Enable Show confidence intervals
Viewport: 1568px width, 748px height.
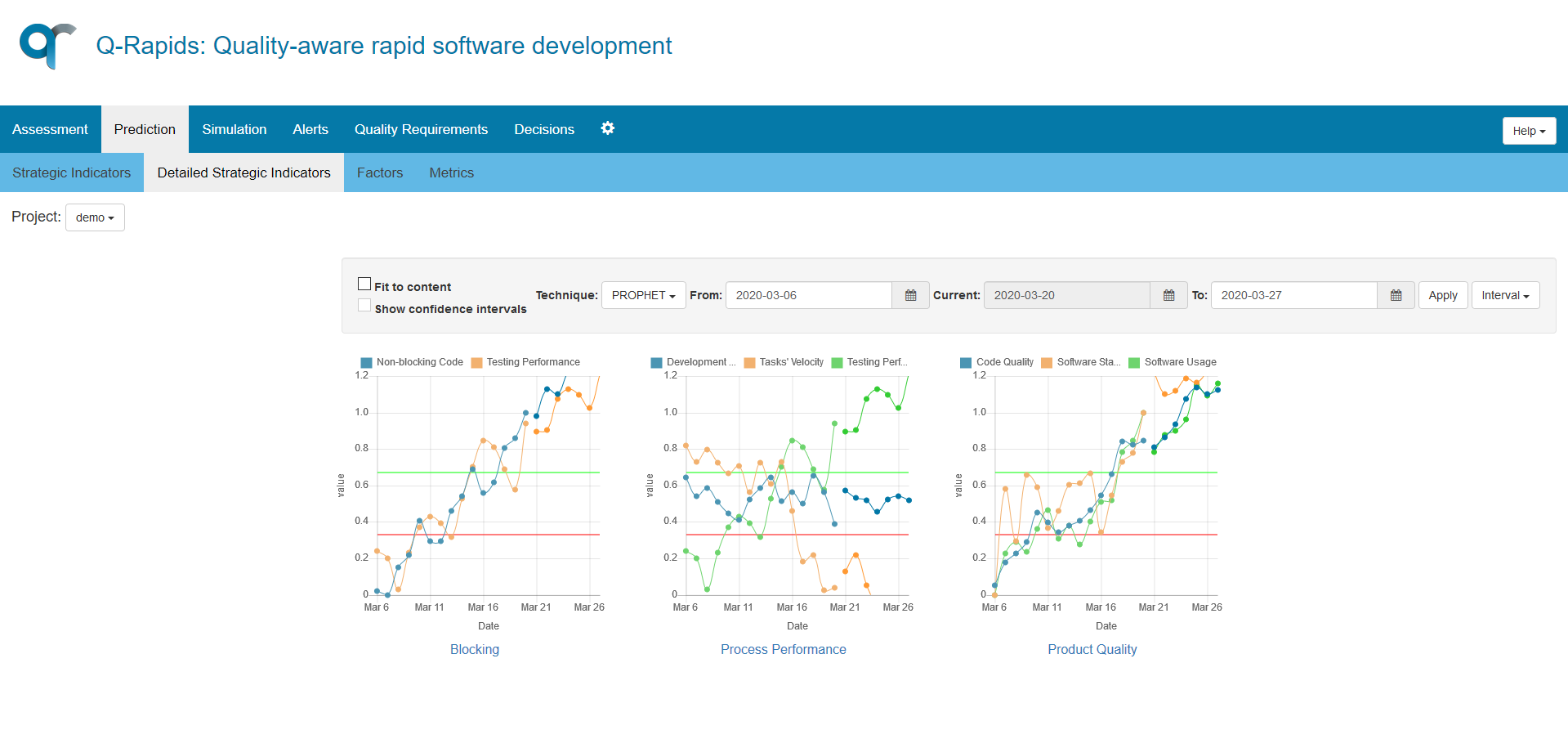pos(364,305)
